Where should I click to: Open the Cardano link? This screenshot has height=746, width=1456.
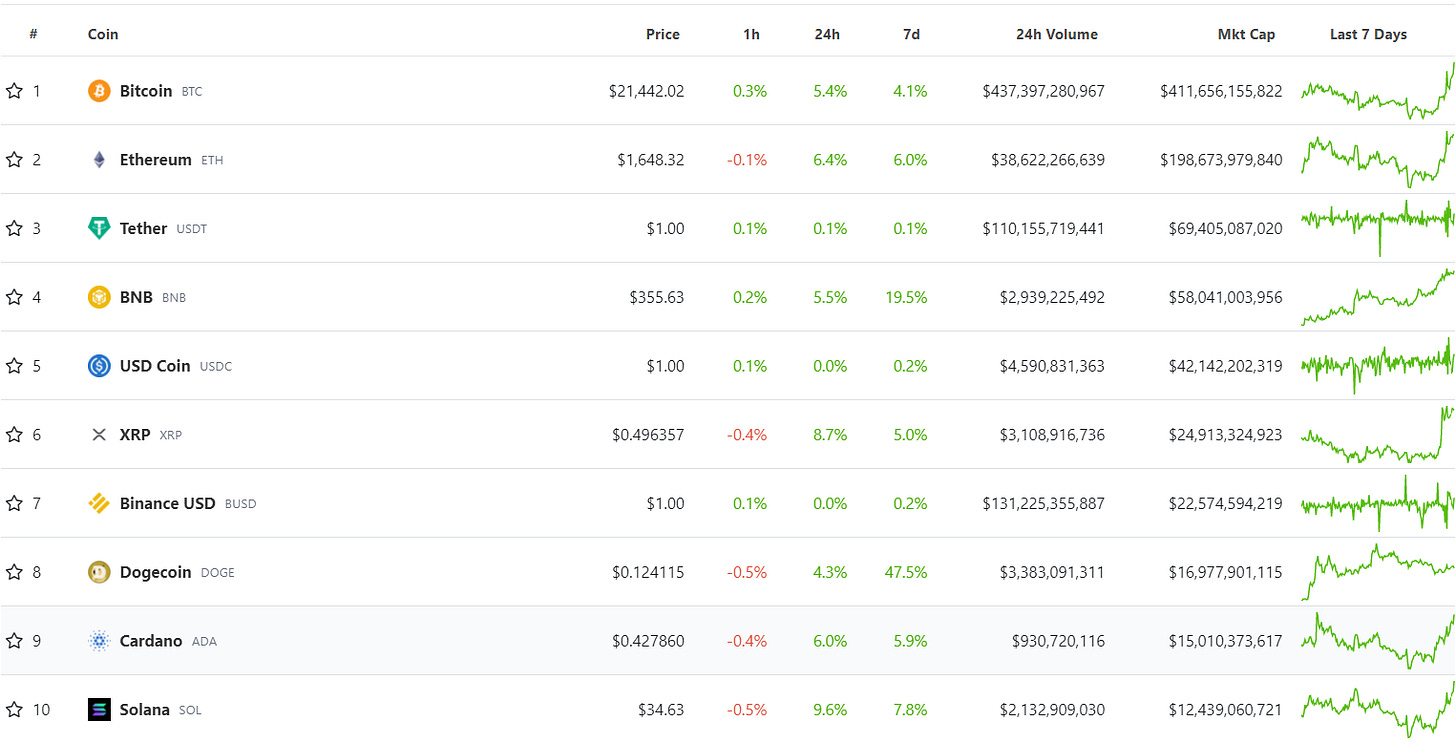[x=151, y=641]
